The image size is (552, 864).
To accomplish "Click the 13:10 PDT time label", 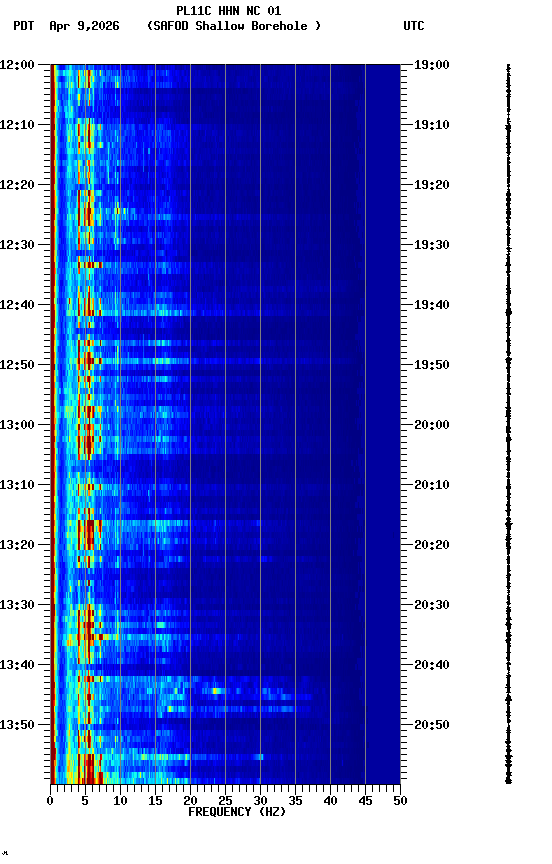I will [17, 485].
